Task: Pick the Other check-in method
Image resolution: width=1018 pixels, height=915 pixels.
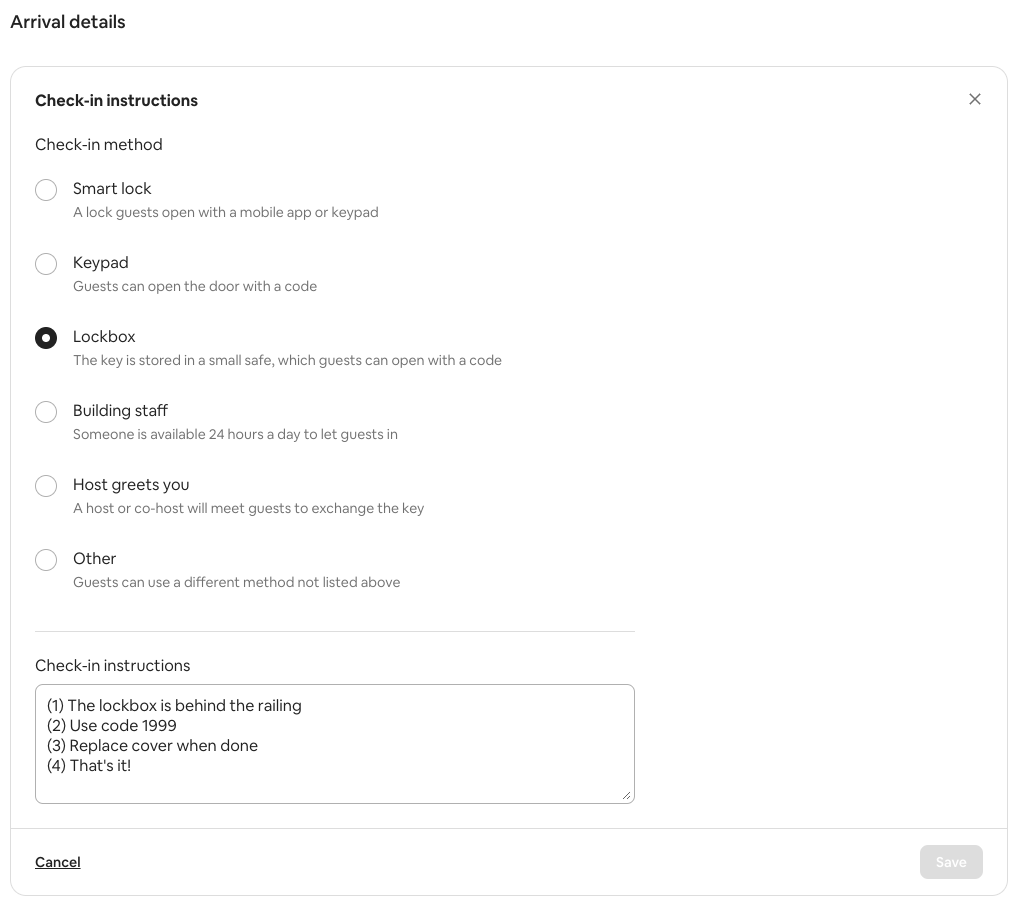Action: (x=46, y=560)
